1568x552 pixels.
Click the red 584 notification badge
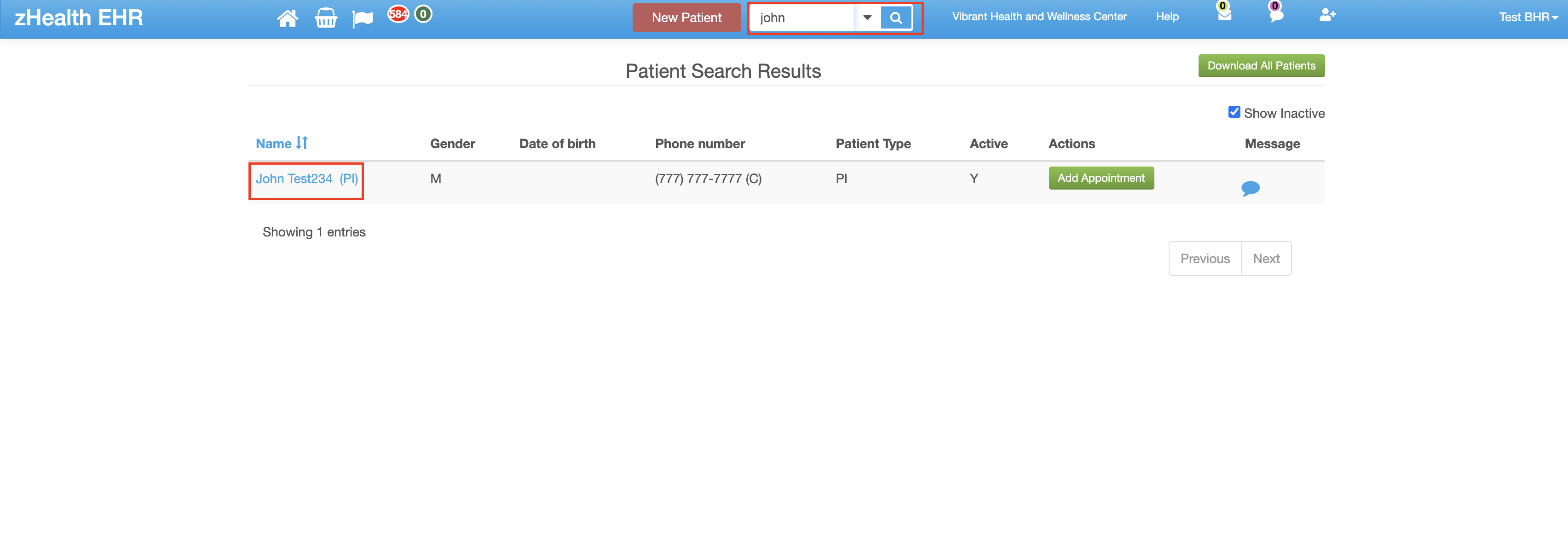(398, 14)
